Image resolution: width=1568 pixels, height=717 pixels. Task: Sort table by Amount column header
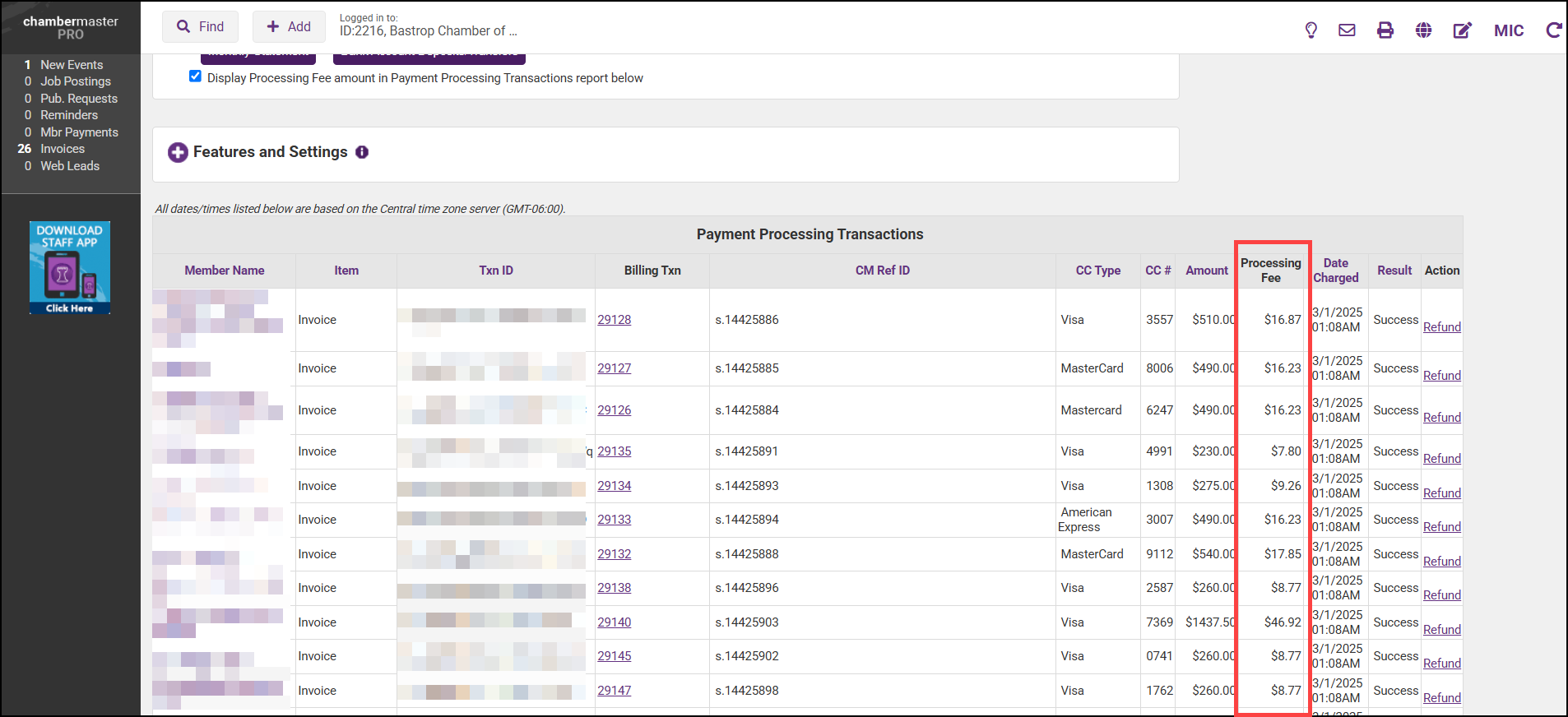(x=1206, y=271)
